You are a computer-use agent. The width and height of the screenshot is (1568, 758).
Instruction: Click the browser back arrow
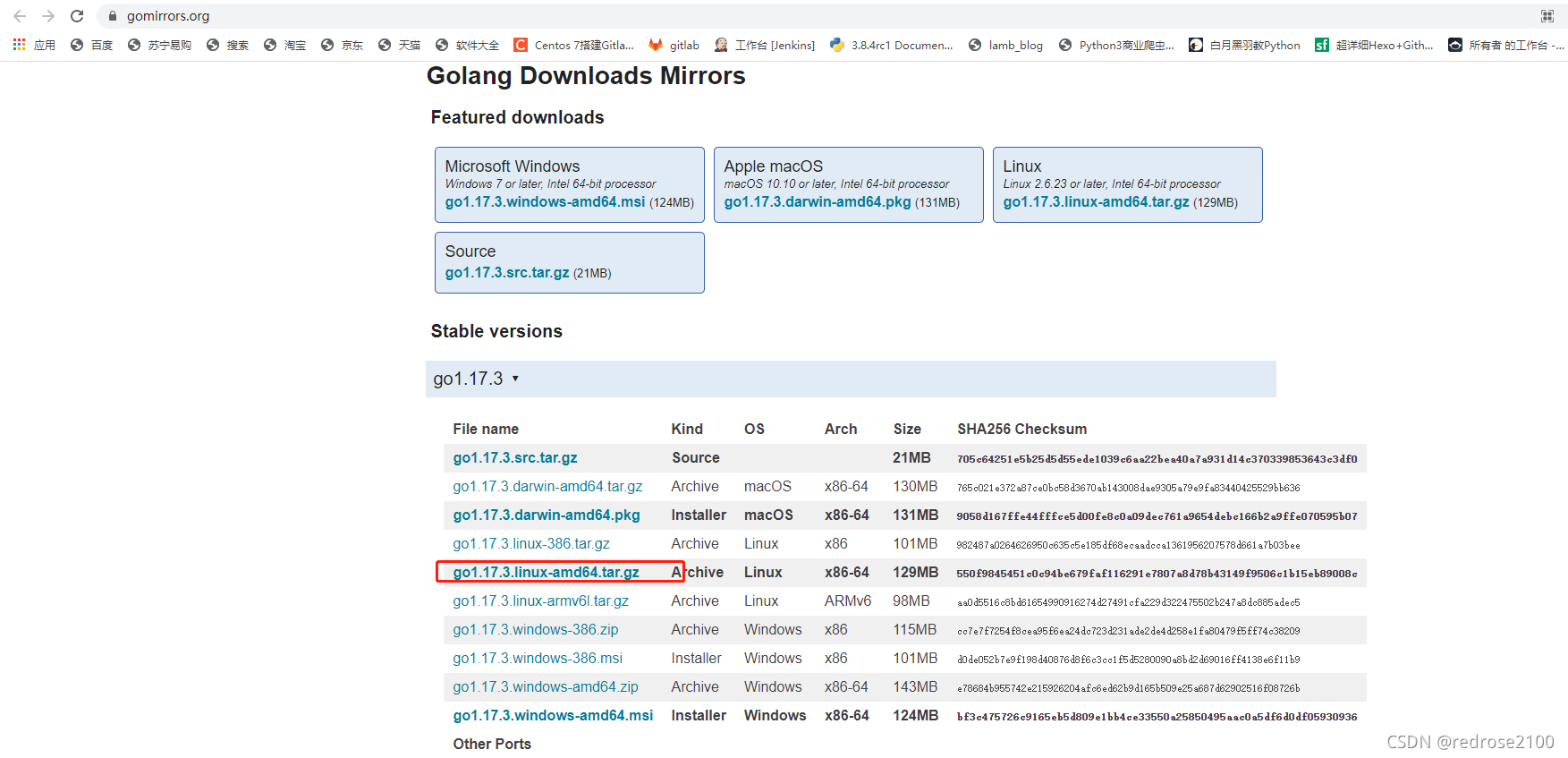click(20, 16)
